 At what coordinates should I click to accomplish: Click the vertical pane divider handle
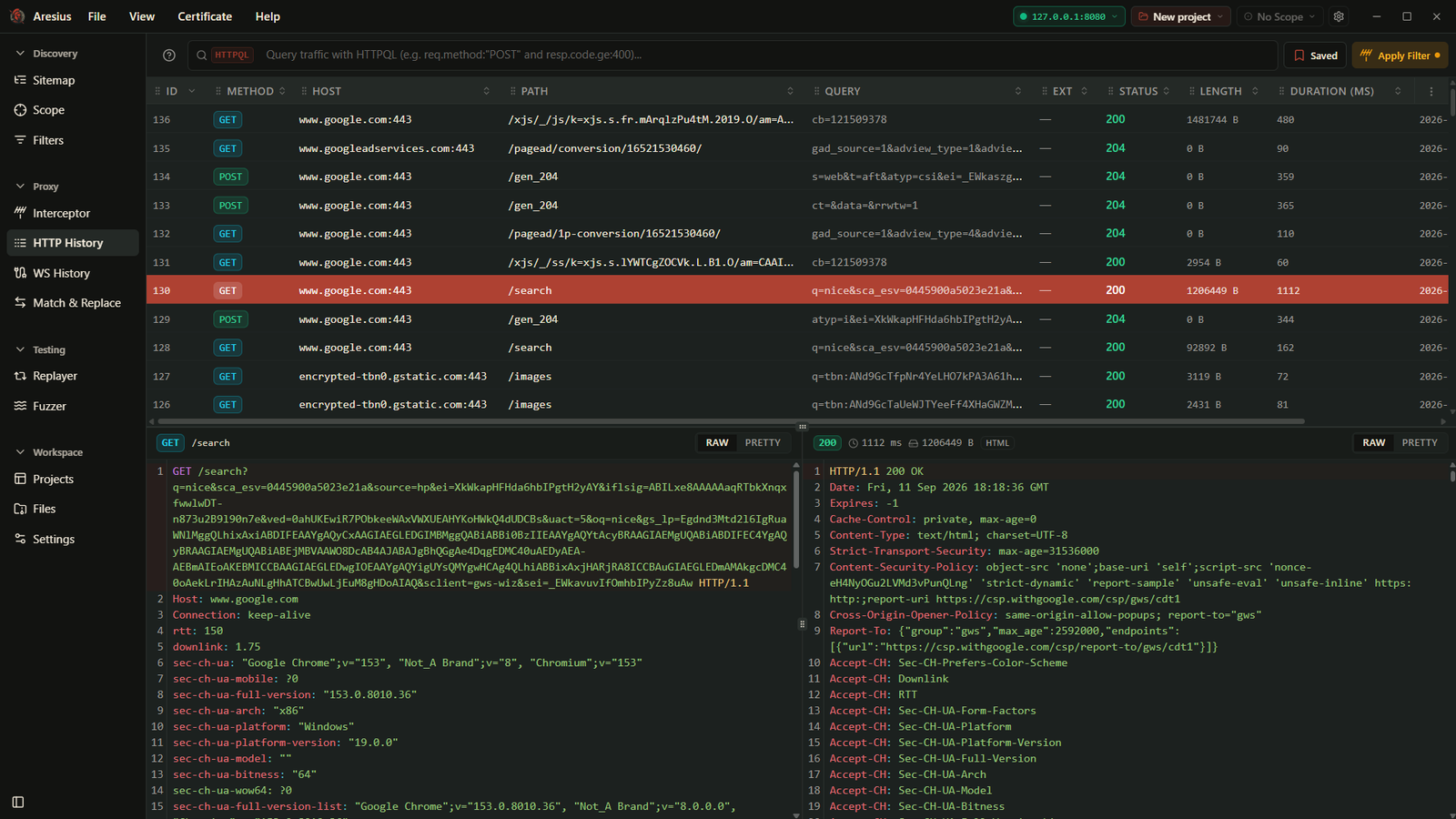[x=802, y=624]
